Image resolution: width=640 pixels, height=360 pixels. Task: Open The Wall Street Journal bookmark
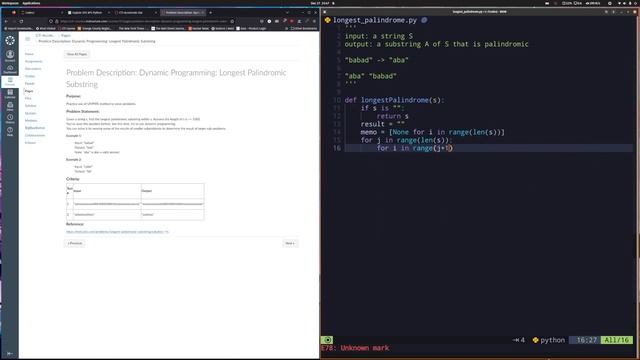pos(168,29)
